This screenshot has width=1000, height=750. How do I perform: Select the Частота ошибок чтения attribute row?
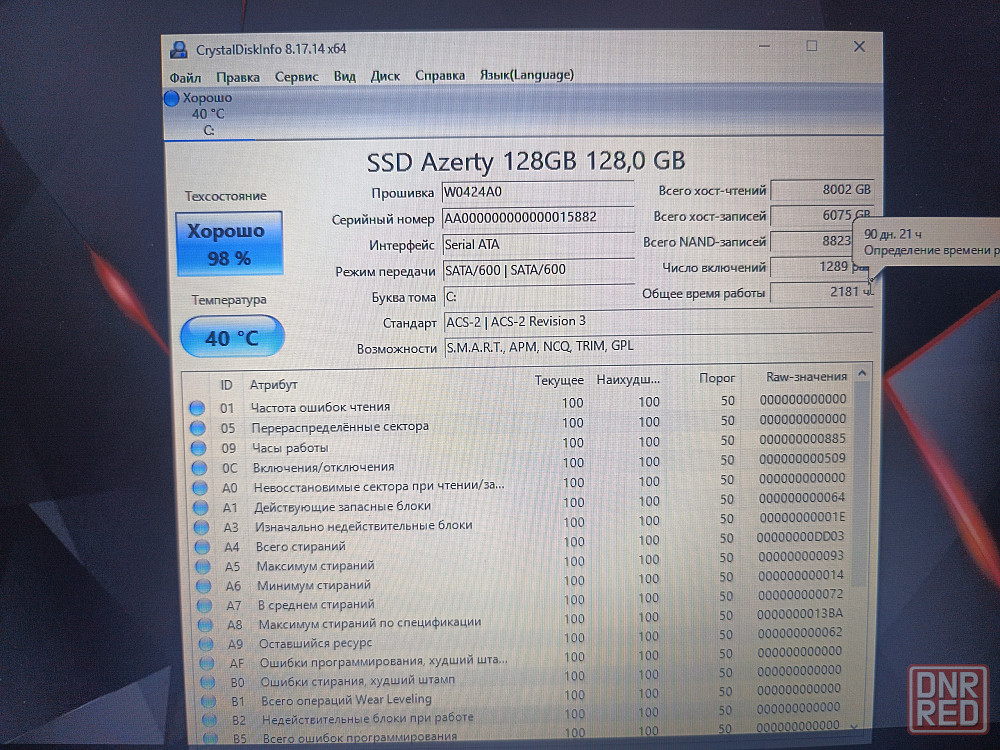[x=520, y=404]
